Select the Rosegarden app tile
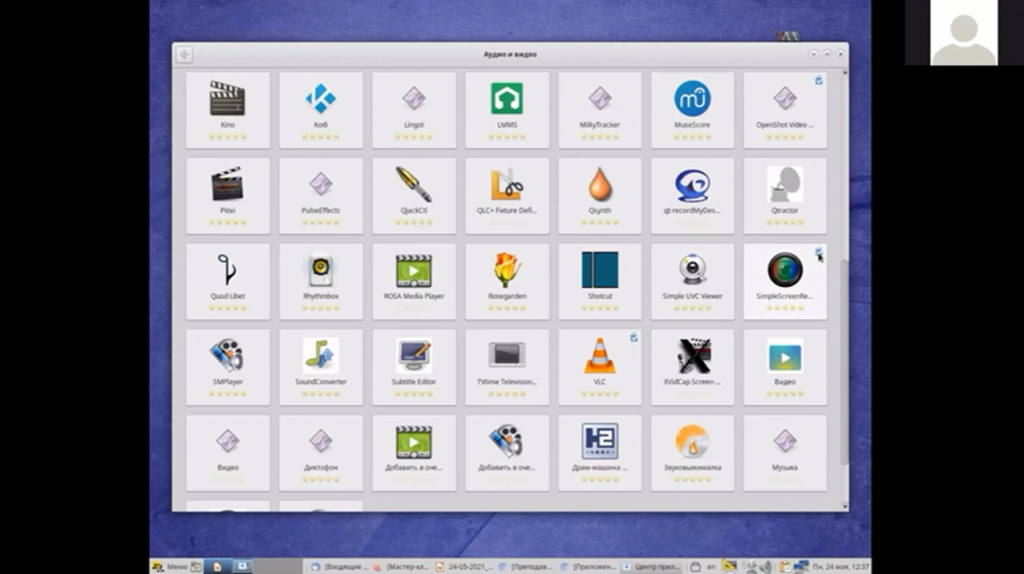Image resolution: width=1024 pixels, height=574 pixels. point(507,281)
